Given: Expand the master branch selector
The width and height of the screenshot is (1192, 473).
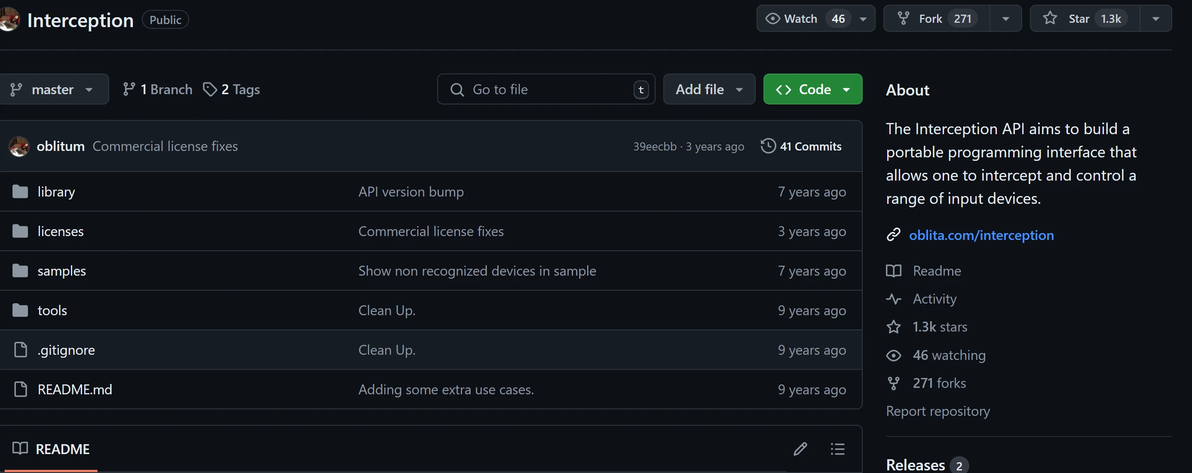Looking at the screenshot, I should pyautogui.click(x=52, y=89).
